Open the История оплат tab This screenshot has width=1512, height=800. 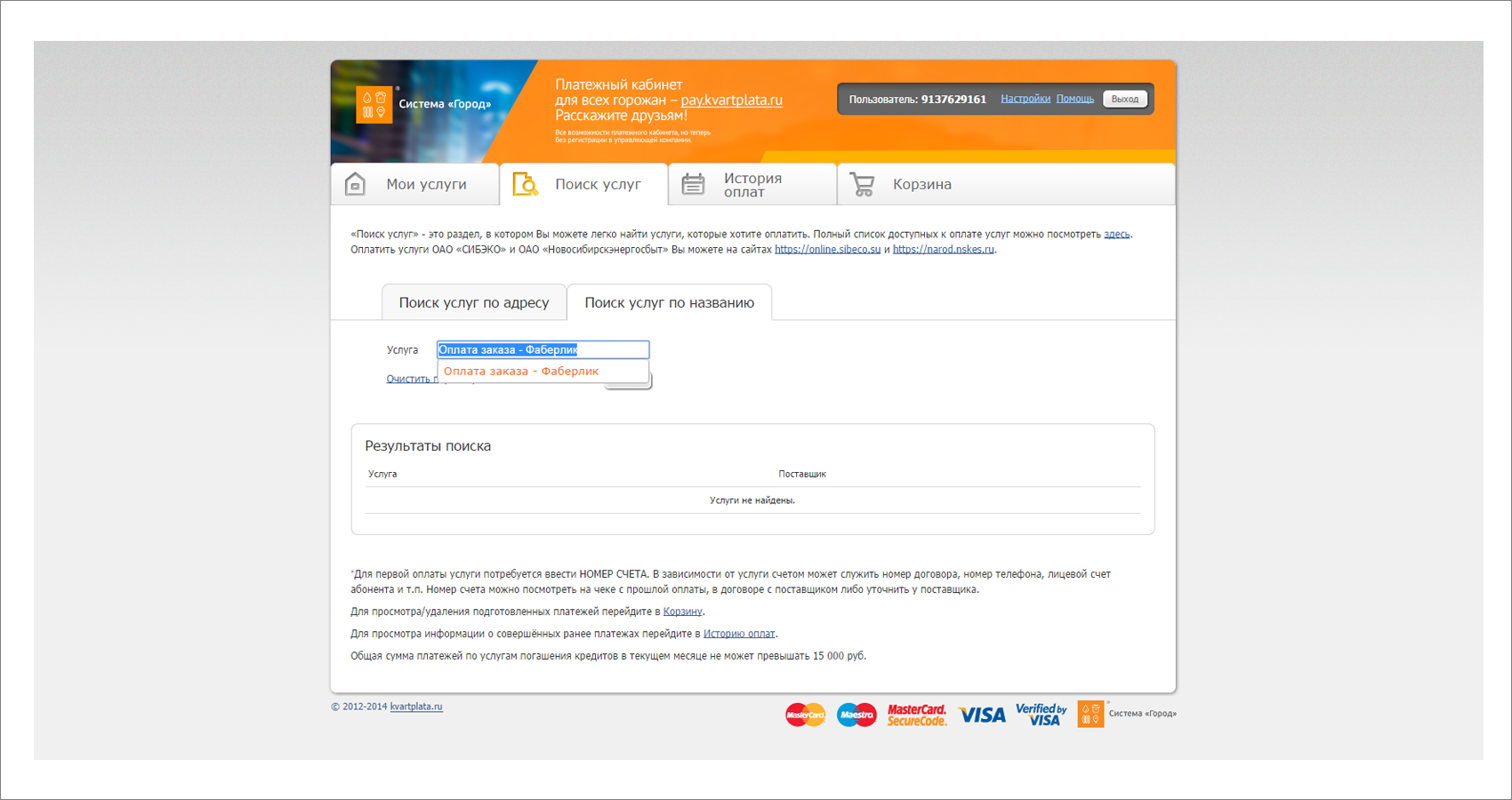(752, 184)
